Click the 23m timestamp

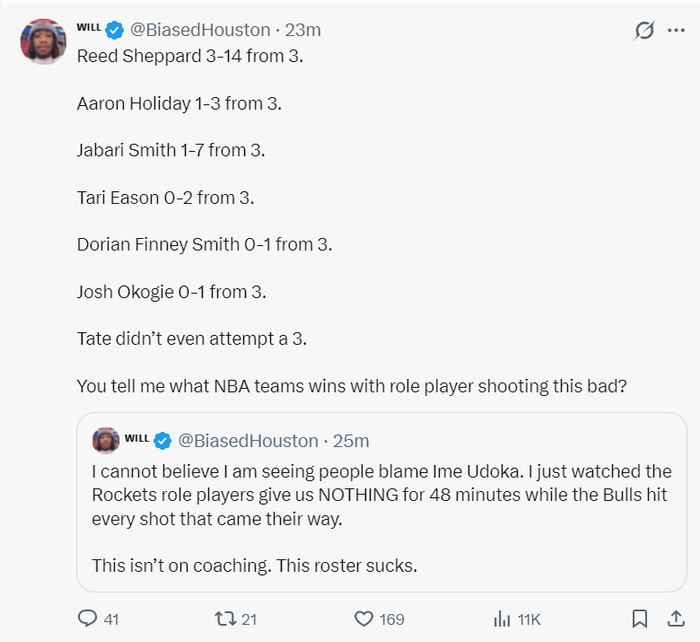(303, 30)
